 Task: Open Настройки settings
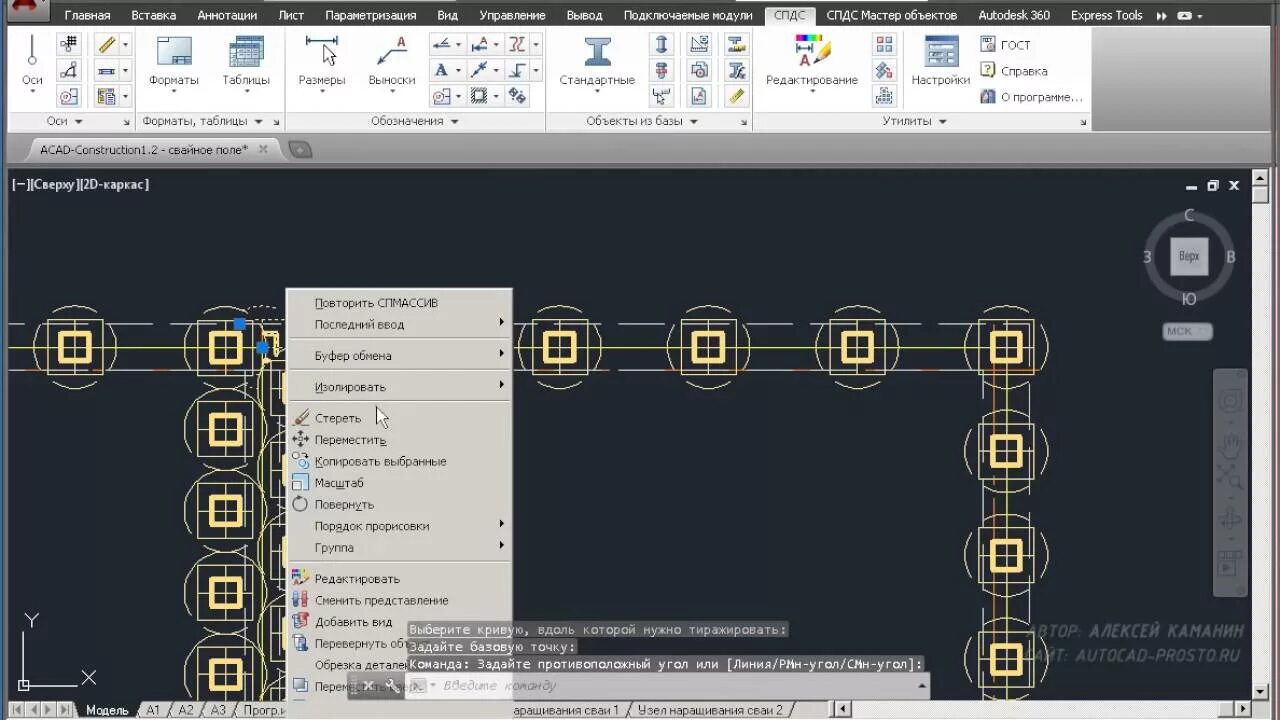(940, 62)
